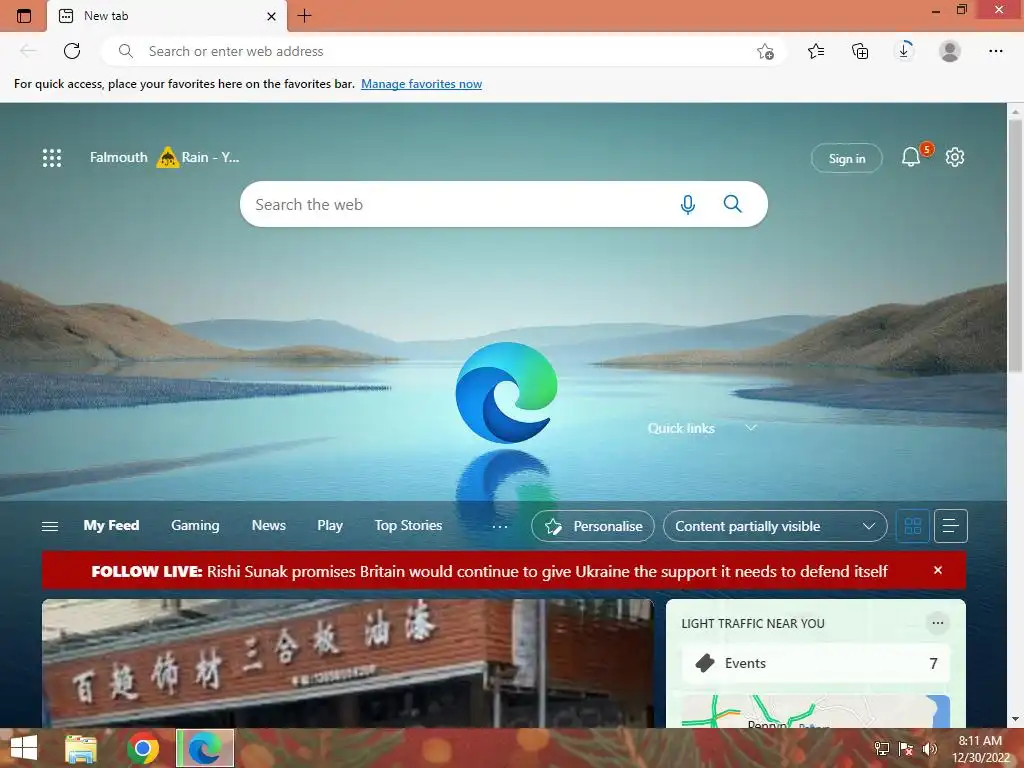Open page settings gear icon

[955, 157]
